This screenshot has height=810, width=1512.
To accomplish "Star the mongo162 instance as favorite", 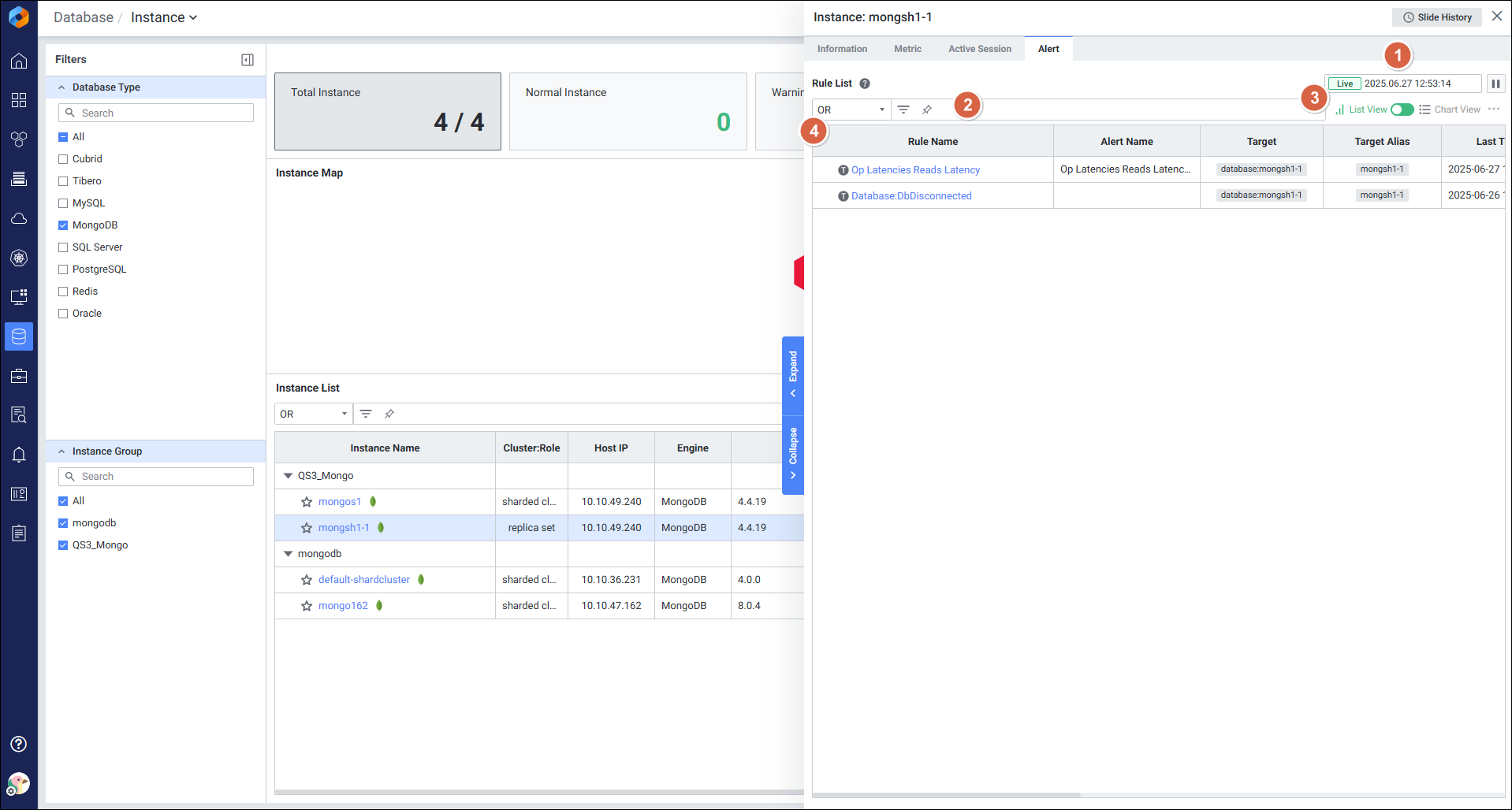I will click(307, 606).
